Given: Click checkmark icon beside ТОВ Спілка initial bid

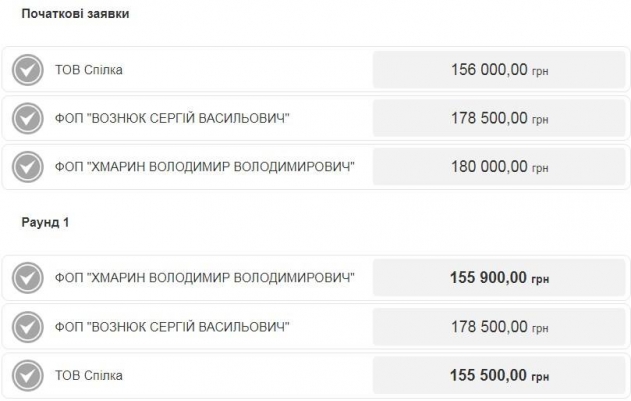Looking at the screenshot, I should [27, 70].
